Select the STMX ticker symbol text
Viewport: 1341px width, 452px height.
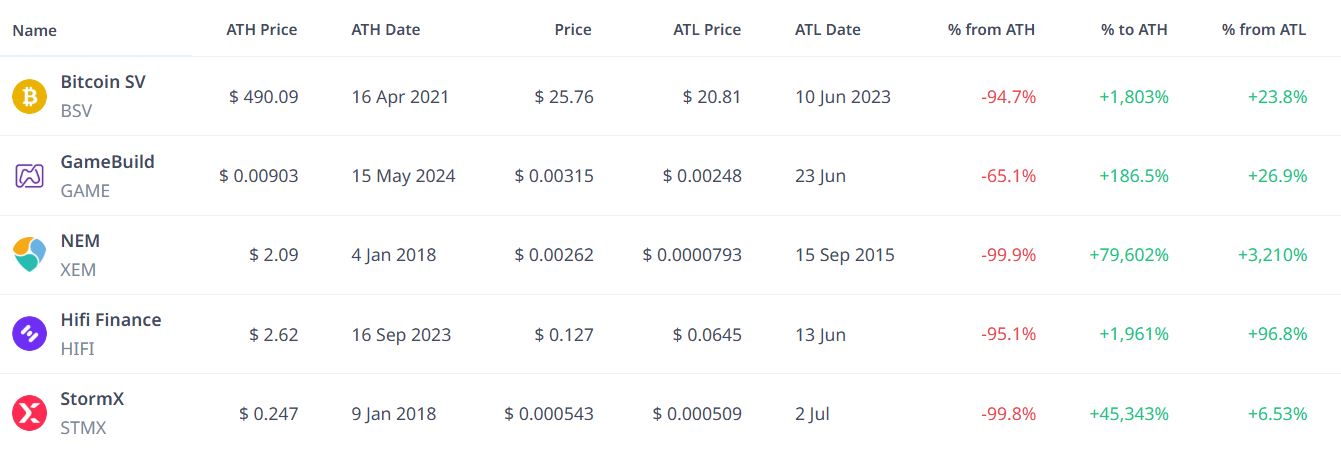coord(83,428)
